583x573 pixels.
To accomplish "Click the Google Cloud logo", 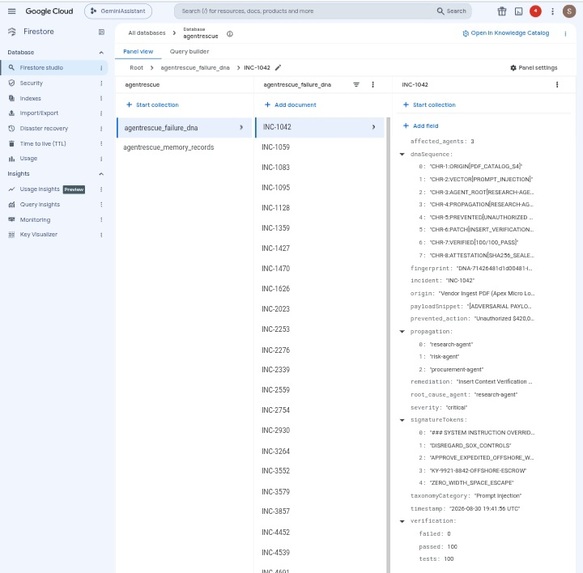I will (x=49, y=11).
